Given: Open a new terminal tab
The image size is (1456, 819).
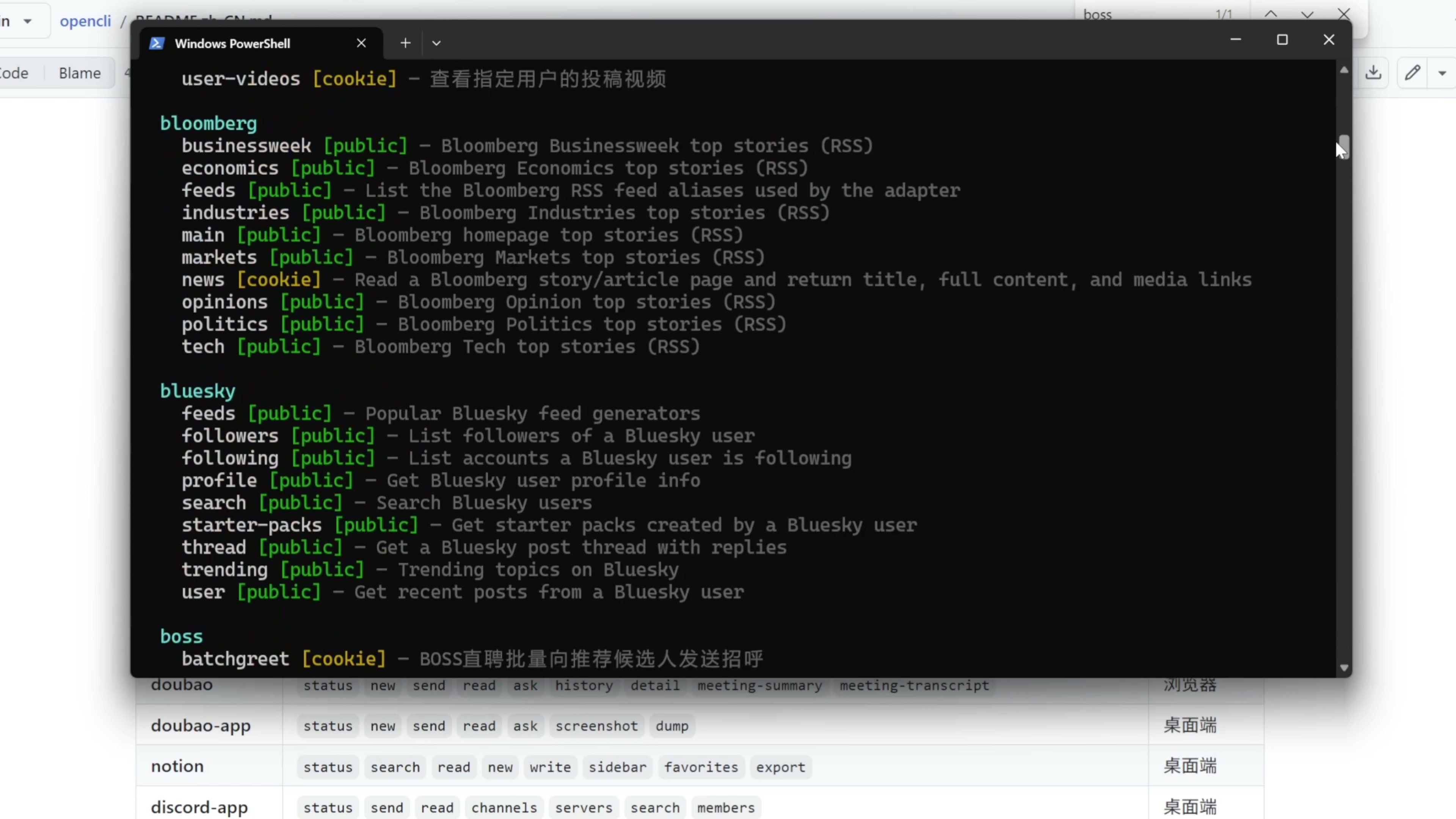Looking at the screenshot, I should [x=405, y=43].
